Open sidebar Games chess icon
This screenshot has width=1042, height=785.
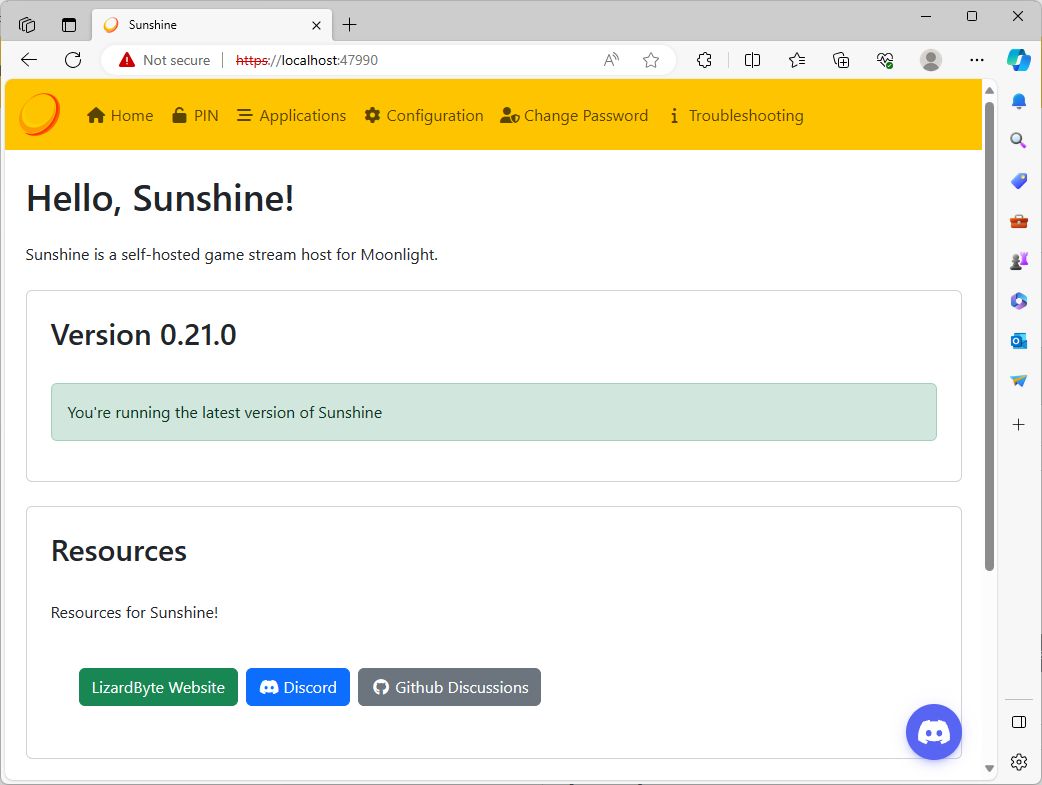pos(1018,261)
